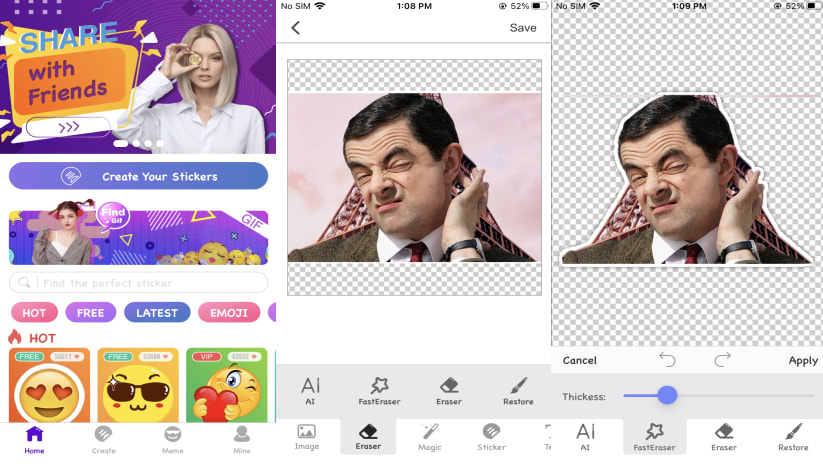823x468 pixels.
Task: Tap the Mr. Bean image on middle canvas
Action: [x=415, y=177]
